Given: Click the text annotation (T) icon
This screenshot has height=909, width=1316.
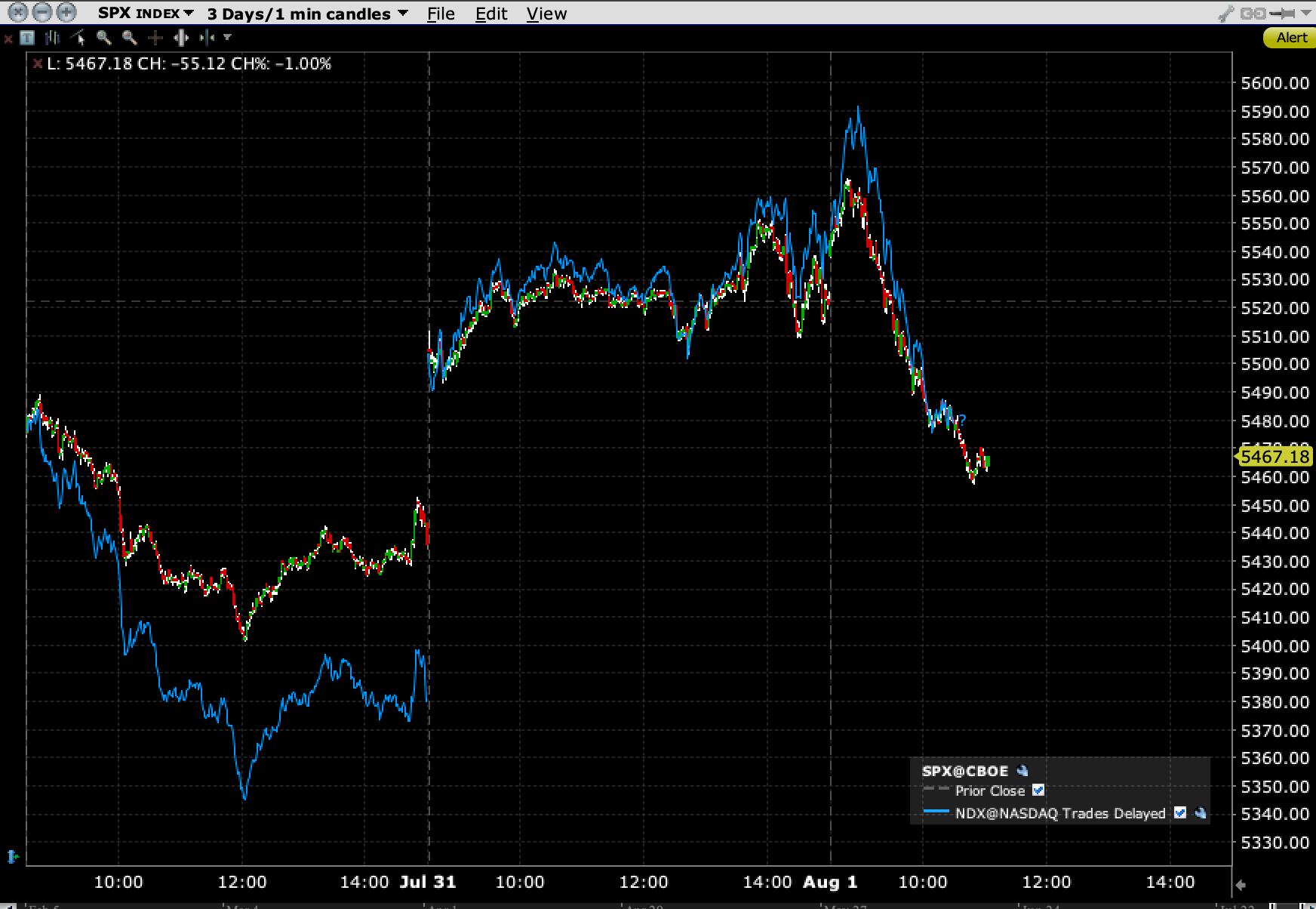Looking at the screenshot, I should (x=26, y=36).
